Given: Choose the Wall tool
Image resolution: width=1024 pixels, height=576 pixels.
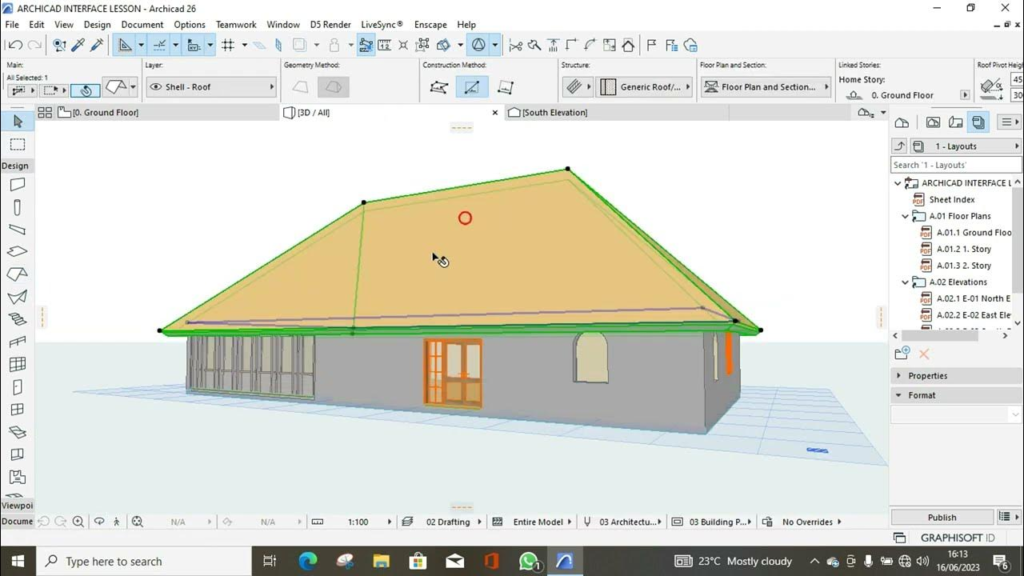Looking at the screenshot, I should [18, 185].
